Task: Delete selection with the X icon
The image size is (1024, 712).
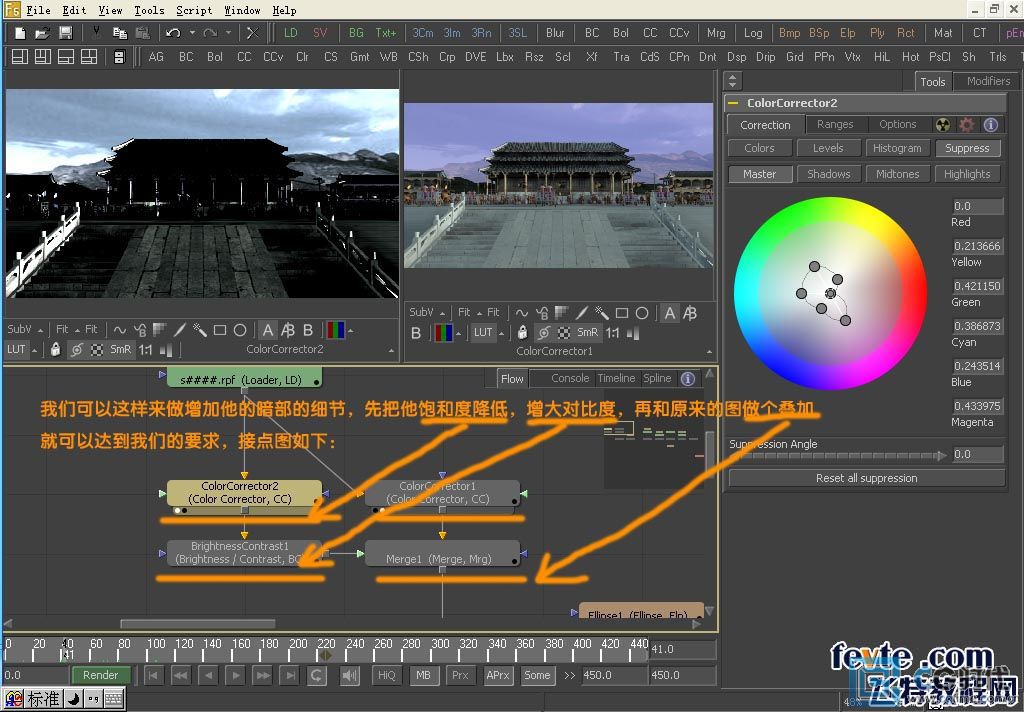Action: point(253,33)
